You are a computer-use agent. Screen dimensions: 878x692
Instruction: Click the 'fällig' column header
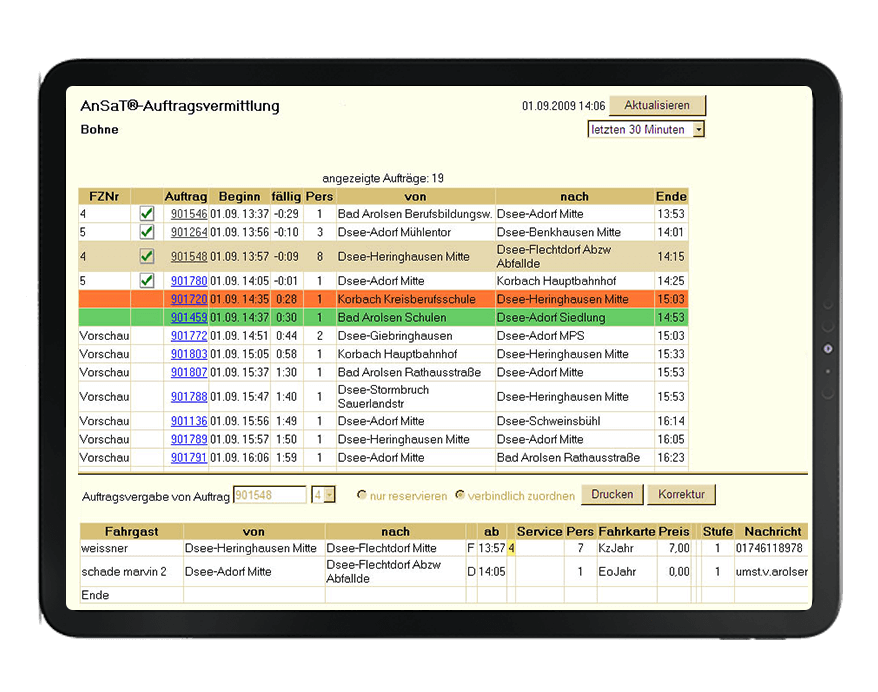pyautogui.click(x=286, y=197)
